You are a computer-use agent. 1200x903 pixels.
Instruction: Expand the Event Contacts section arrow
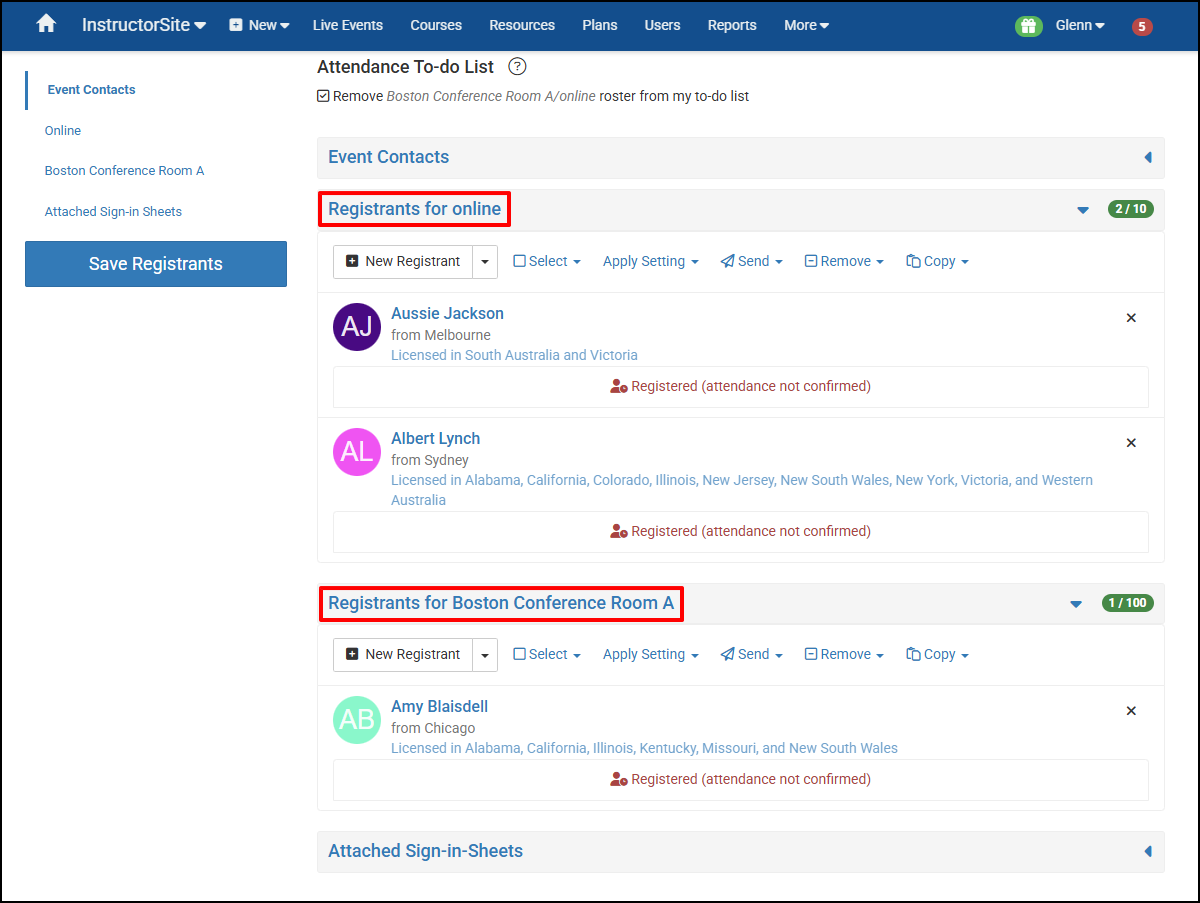coord(1147,157)
